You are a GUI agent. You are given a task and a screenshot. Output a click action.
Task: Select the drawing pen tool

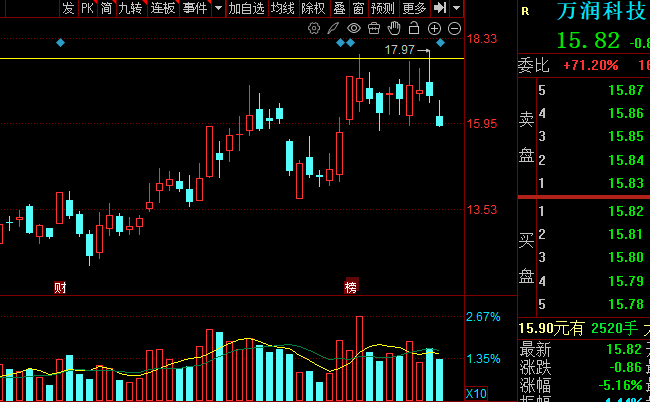click(333, 28)
